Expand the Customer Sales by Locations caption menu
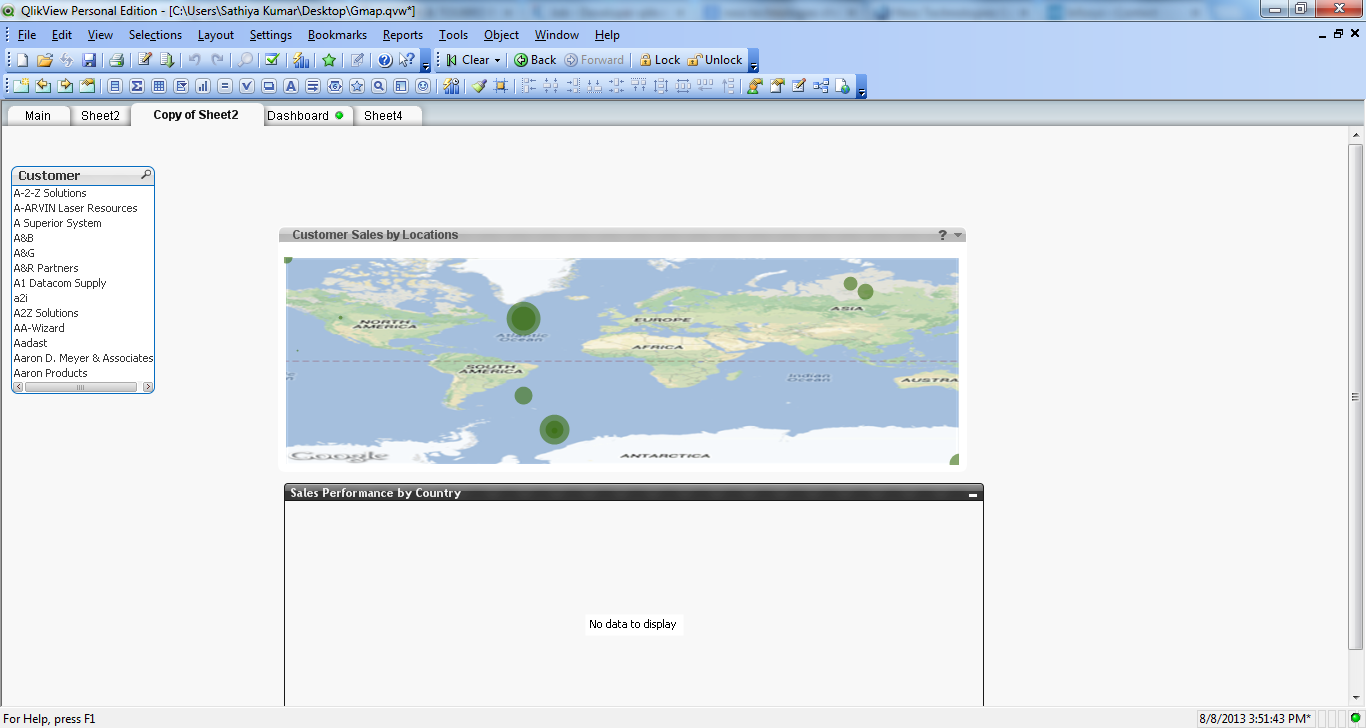This screenshot has width=1366, height=728. (958, 236)
